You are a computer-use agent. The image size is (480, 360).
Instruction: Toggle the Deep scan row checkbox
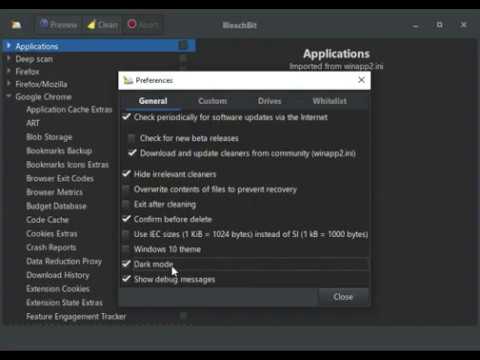[x=183, y=58]
